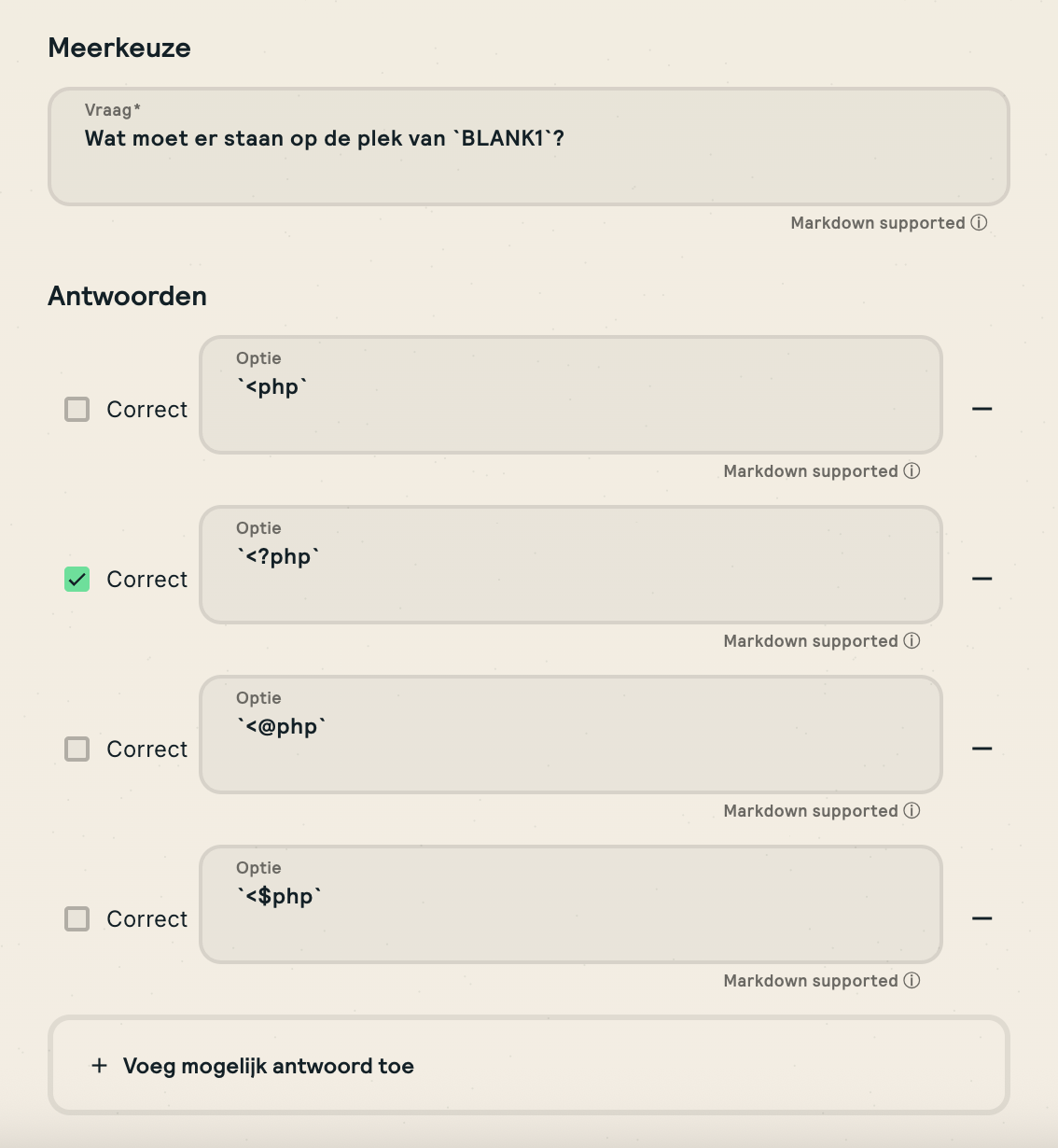Uncheck Correct for the `<?php` option
Image resolution: width=1058 pixels, height=1148 pixels.
[77, 580]
